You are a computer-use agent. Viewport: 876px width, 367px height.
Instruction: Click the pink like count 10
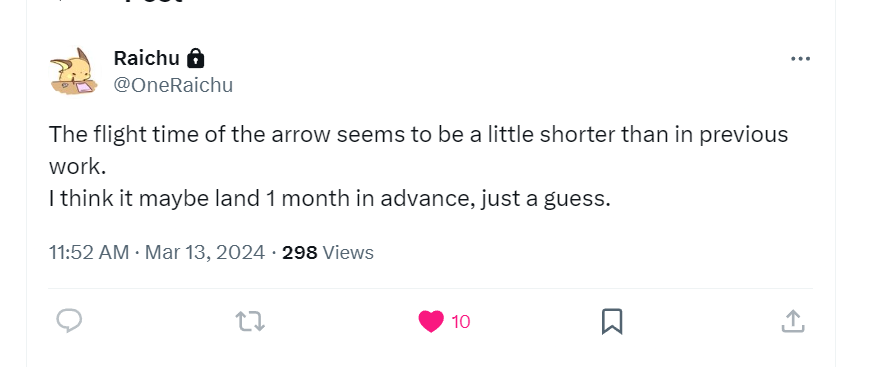461,322
